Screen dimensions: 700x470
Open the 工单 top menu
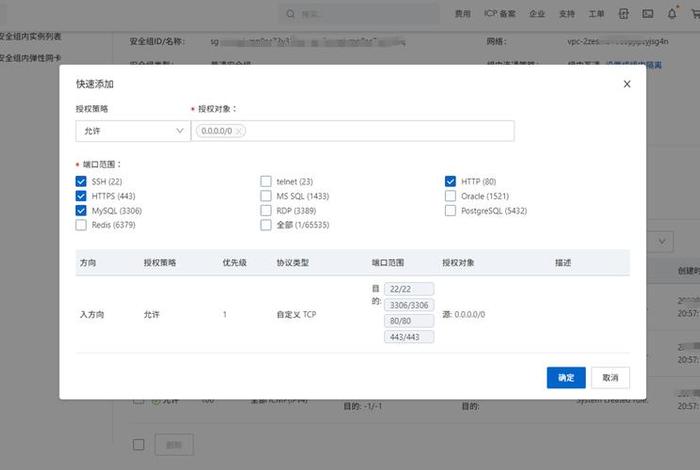[596, 14]
